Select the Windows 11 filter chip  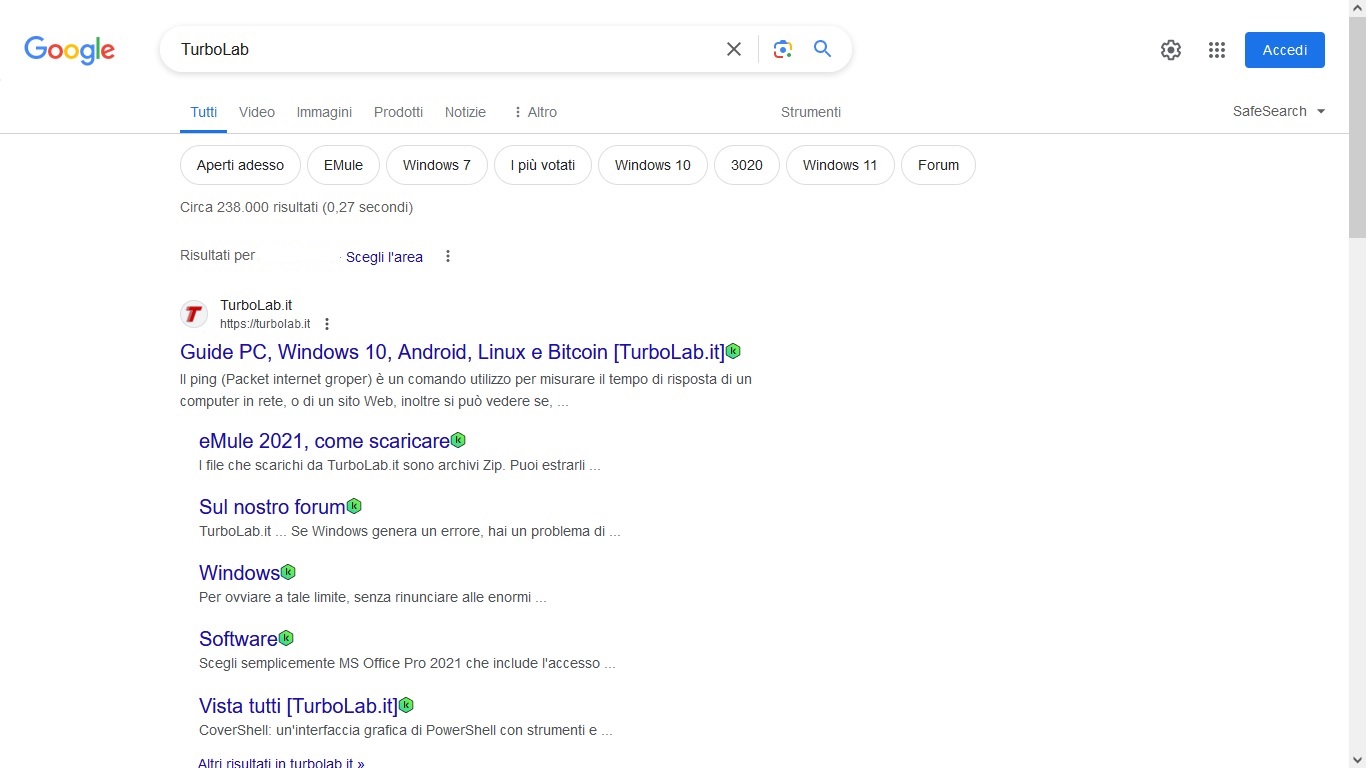click(x=840, y=165)
